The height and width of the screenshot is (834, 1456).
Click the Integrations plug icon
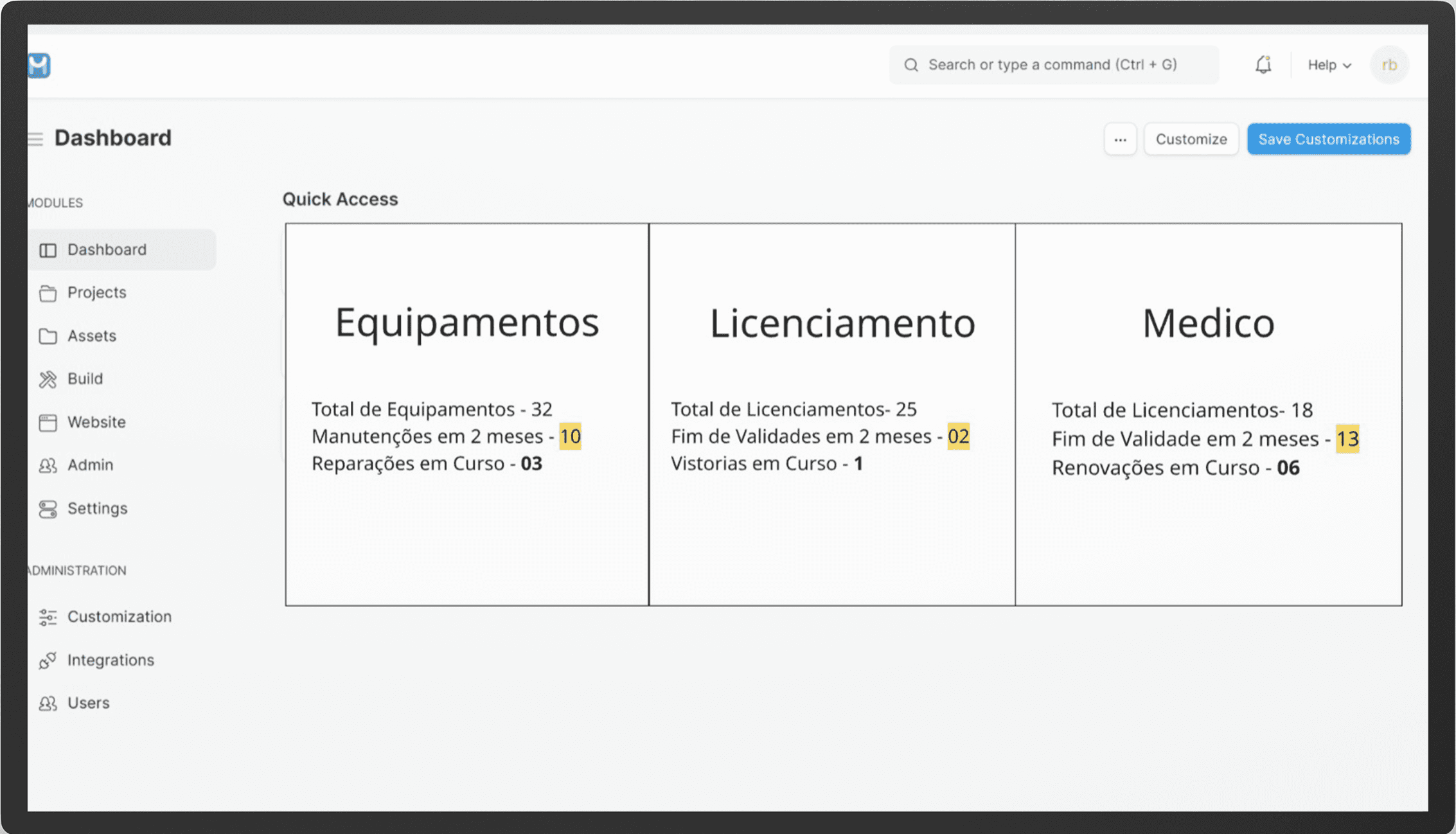[x=48, y=661]
